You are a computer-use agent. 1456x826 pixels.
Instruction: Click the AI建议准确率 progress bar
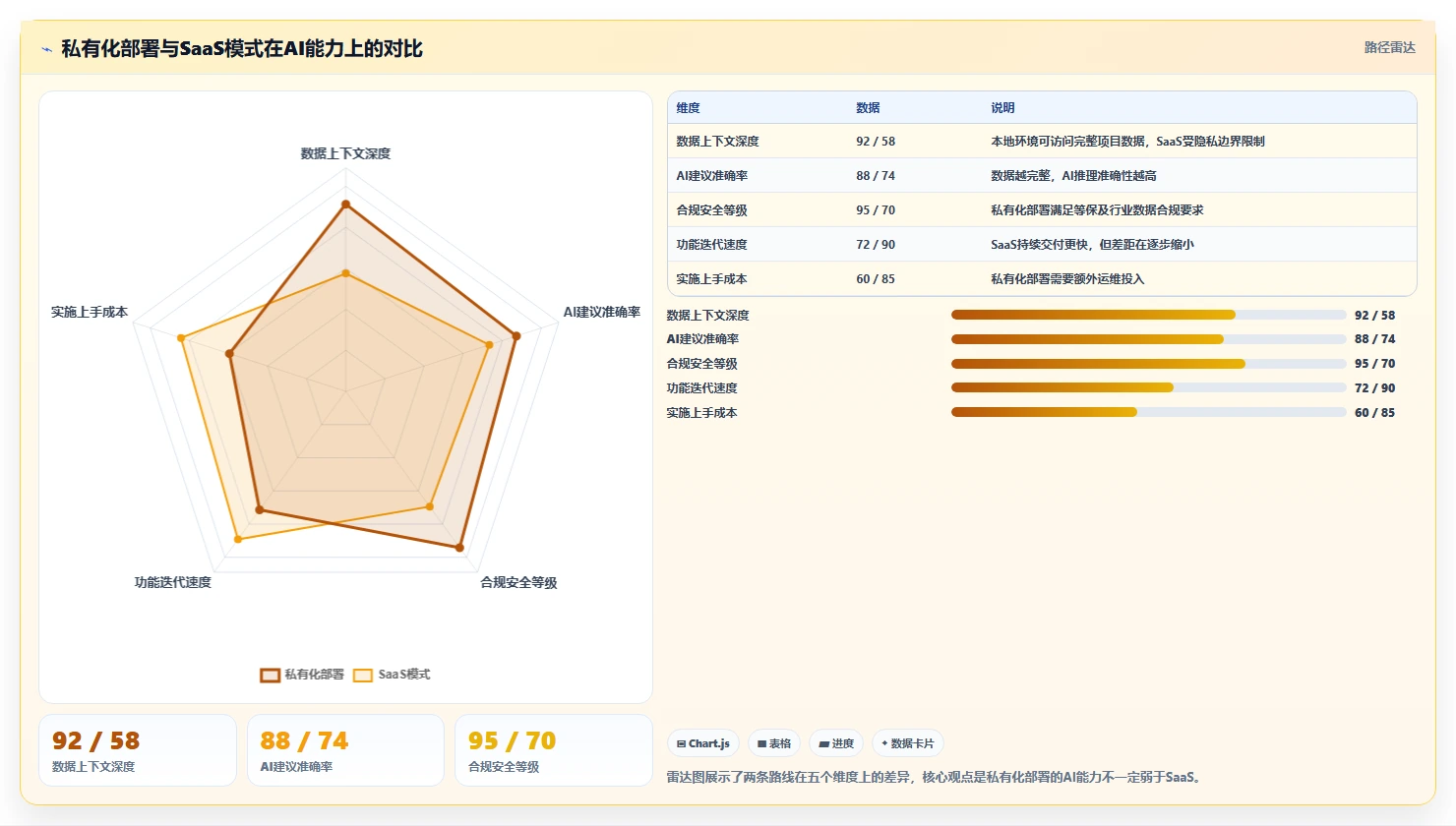click(1148, 339)
